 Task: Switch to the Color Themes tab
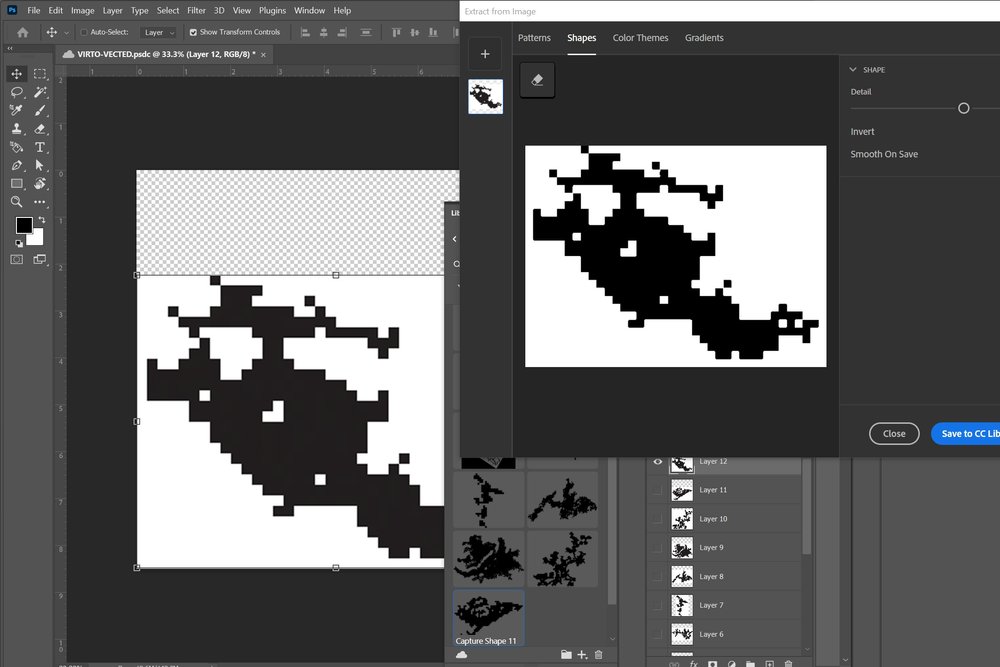point(640,38)
